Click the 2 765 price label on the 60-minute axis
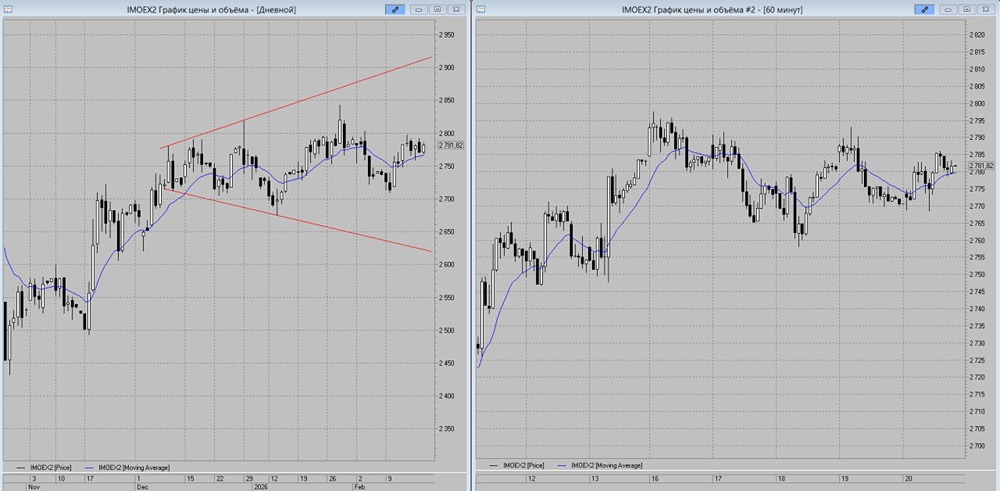The width and height of the screenshot is (1000, 491). click(976, 223)
